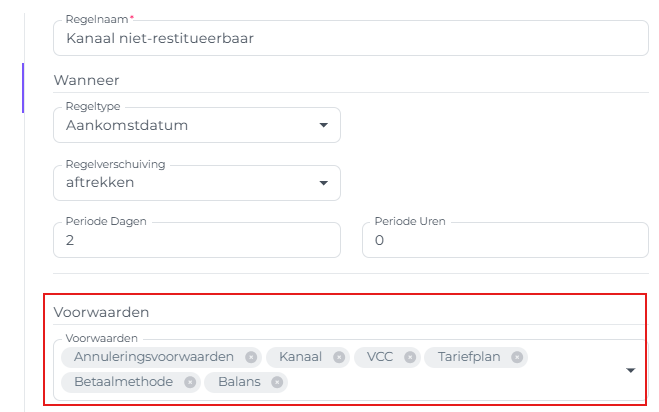
Task: Click the Betaalmethode chip label
Action: click(x=123, y=382)
